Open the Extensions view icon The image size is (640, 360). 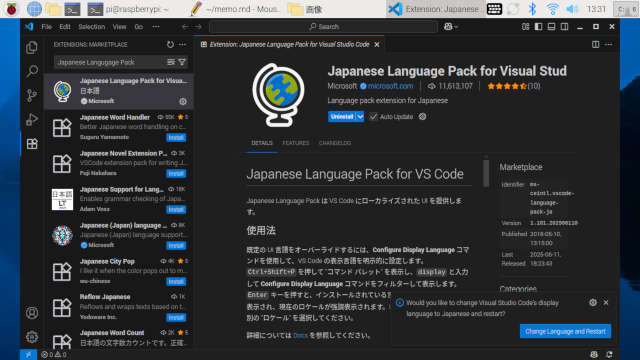pyautogui.click(x=32, y=144)
